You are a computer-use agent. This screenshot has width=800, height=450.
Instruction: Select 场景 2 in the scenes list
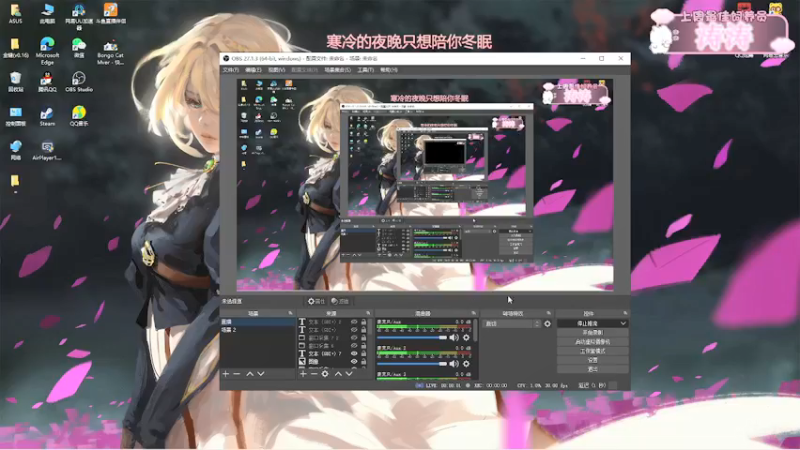(257, 330)
